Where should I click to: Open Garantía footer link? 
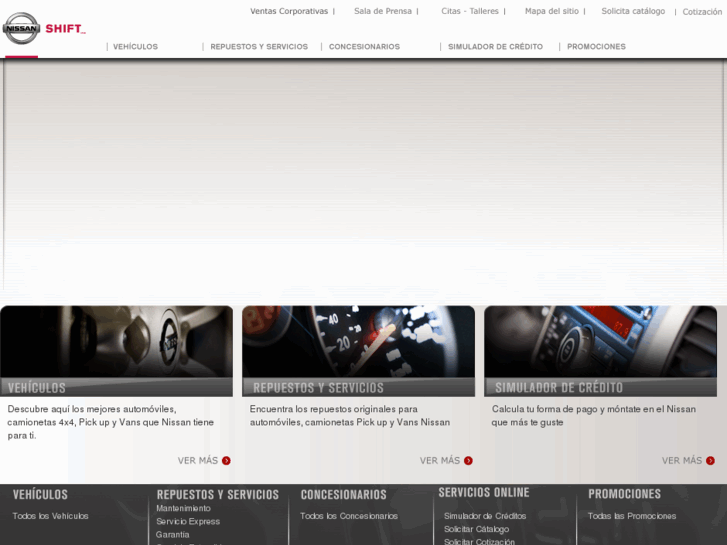(172, 534)
